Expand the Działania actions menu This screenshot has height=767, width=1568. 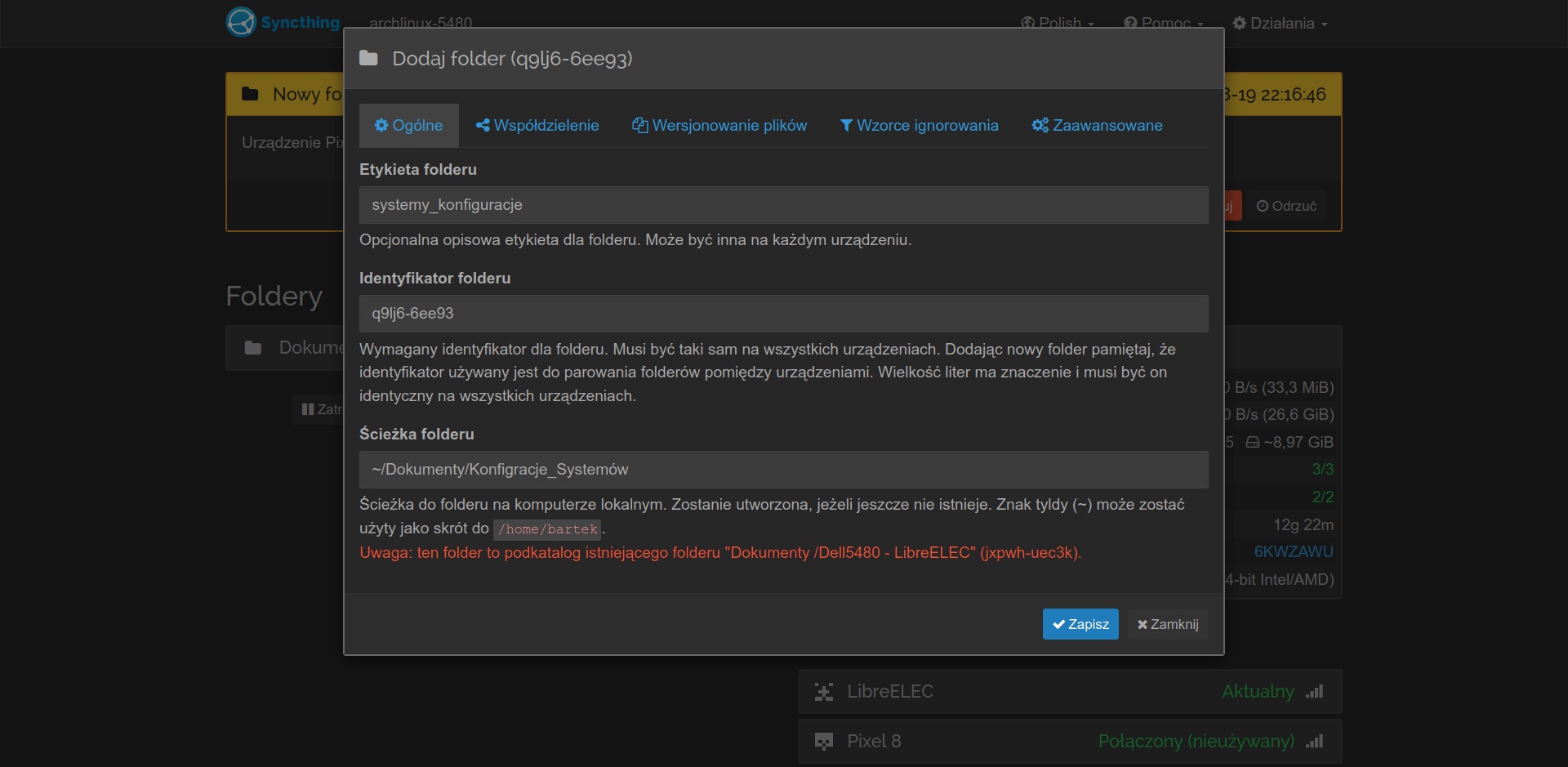click(x=1280, y=23)
